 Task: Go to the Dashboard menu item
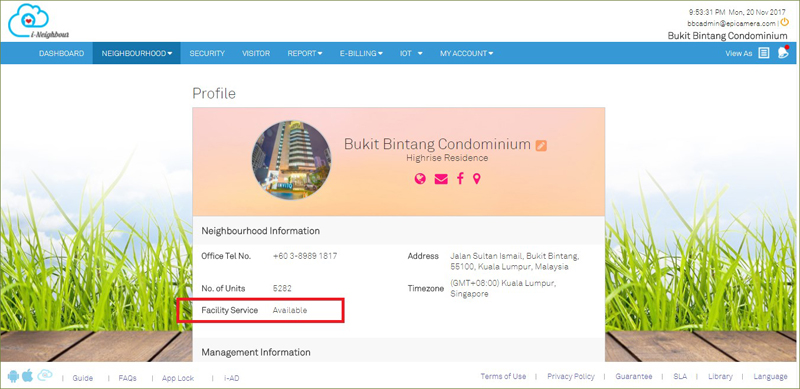[62, 53]
